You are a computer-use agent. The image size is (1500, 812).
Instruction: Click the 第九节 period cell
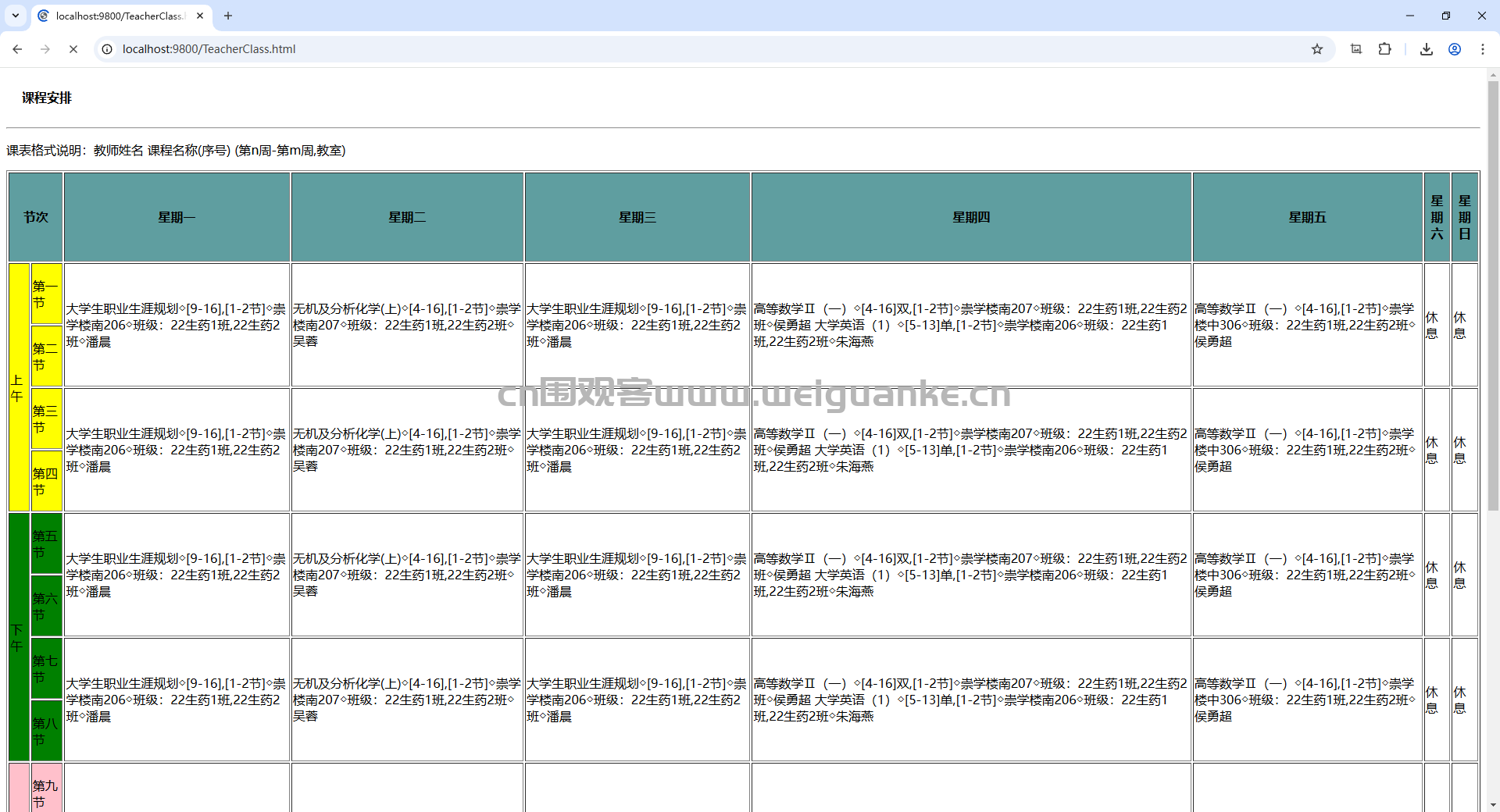click(47, 789)
